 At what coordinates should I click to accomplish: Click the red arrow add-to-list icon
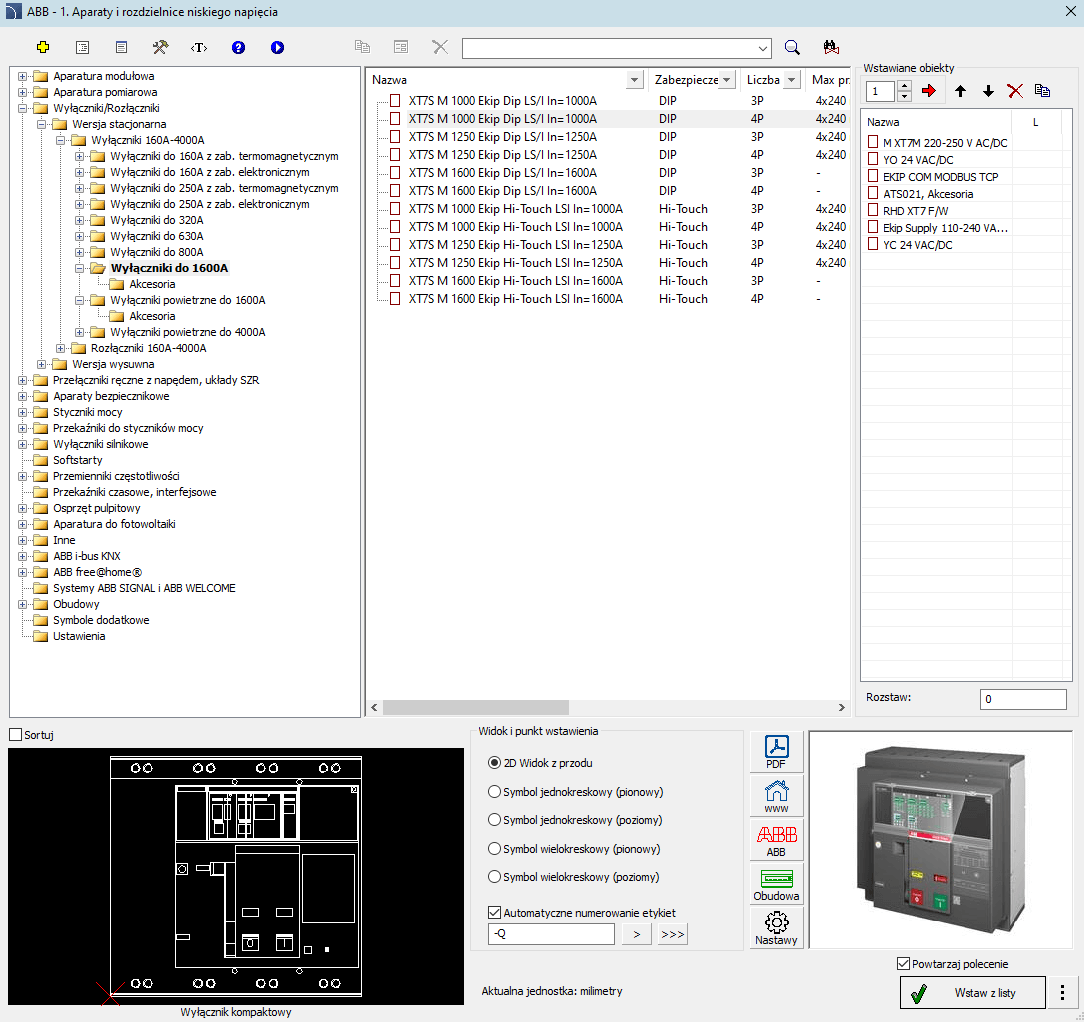coord(928,91)
